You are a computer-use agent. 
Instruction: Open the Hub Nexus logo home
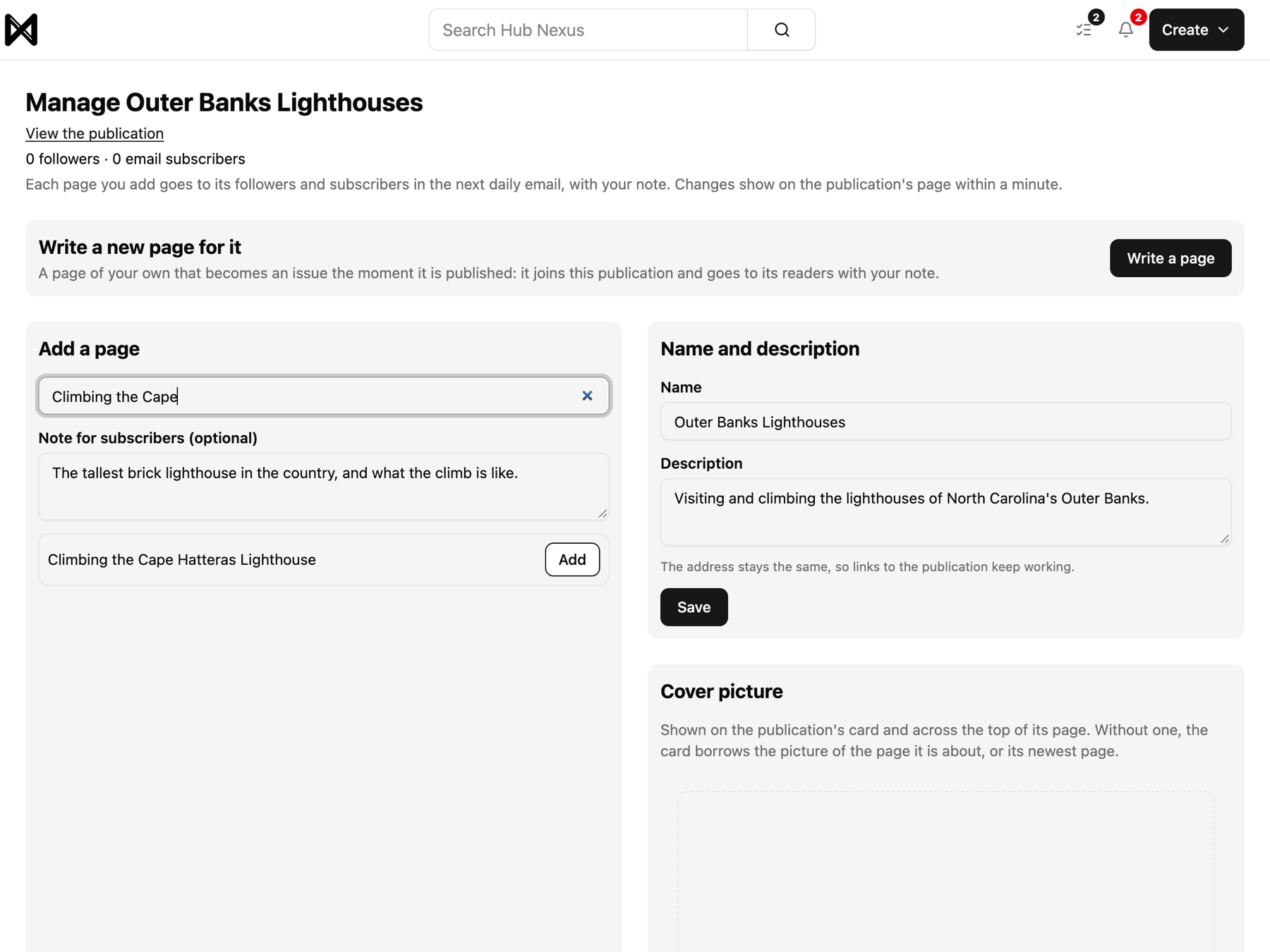click(x=21, y=30)
